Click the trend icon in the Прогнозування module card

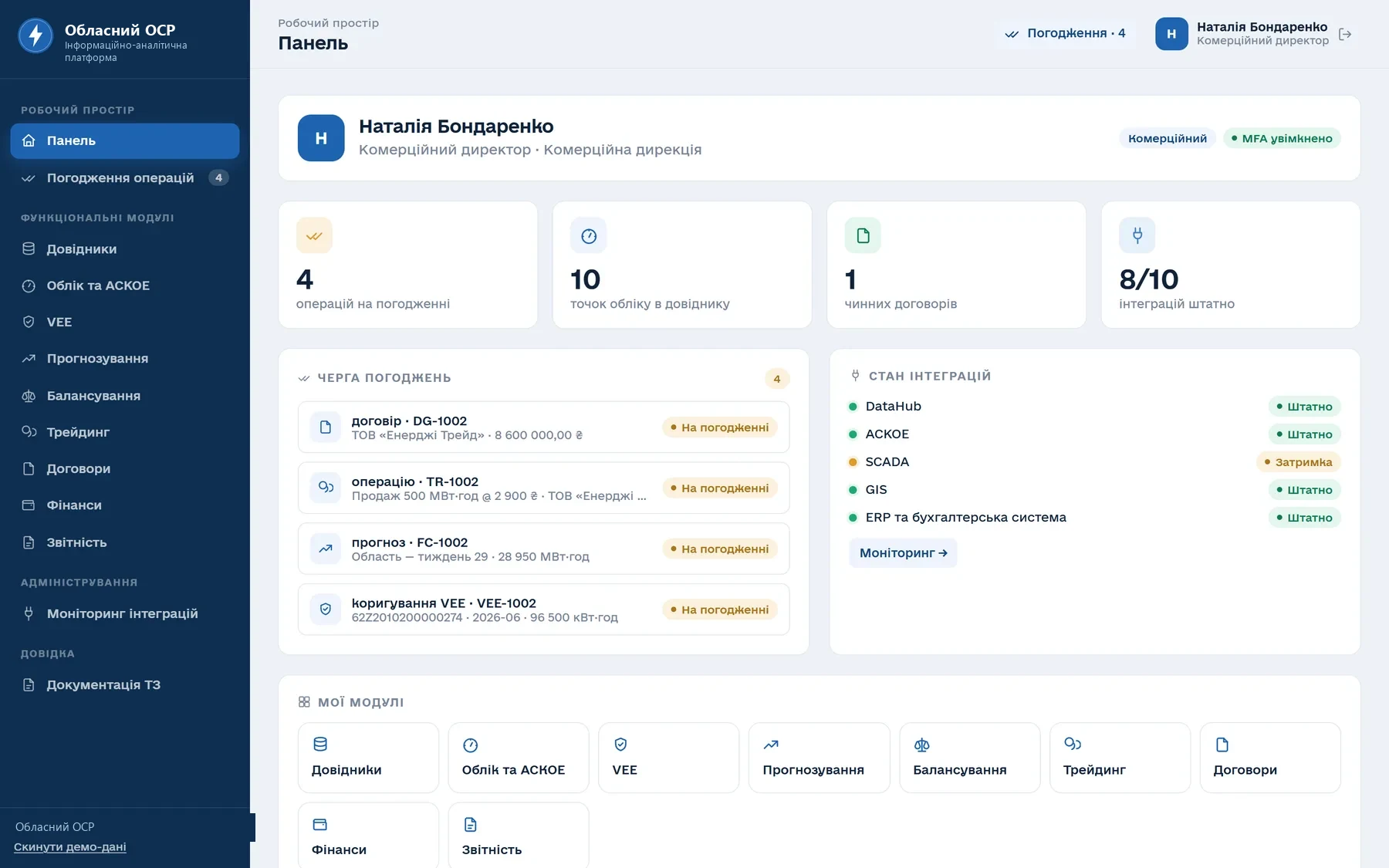click(771, 745)
